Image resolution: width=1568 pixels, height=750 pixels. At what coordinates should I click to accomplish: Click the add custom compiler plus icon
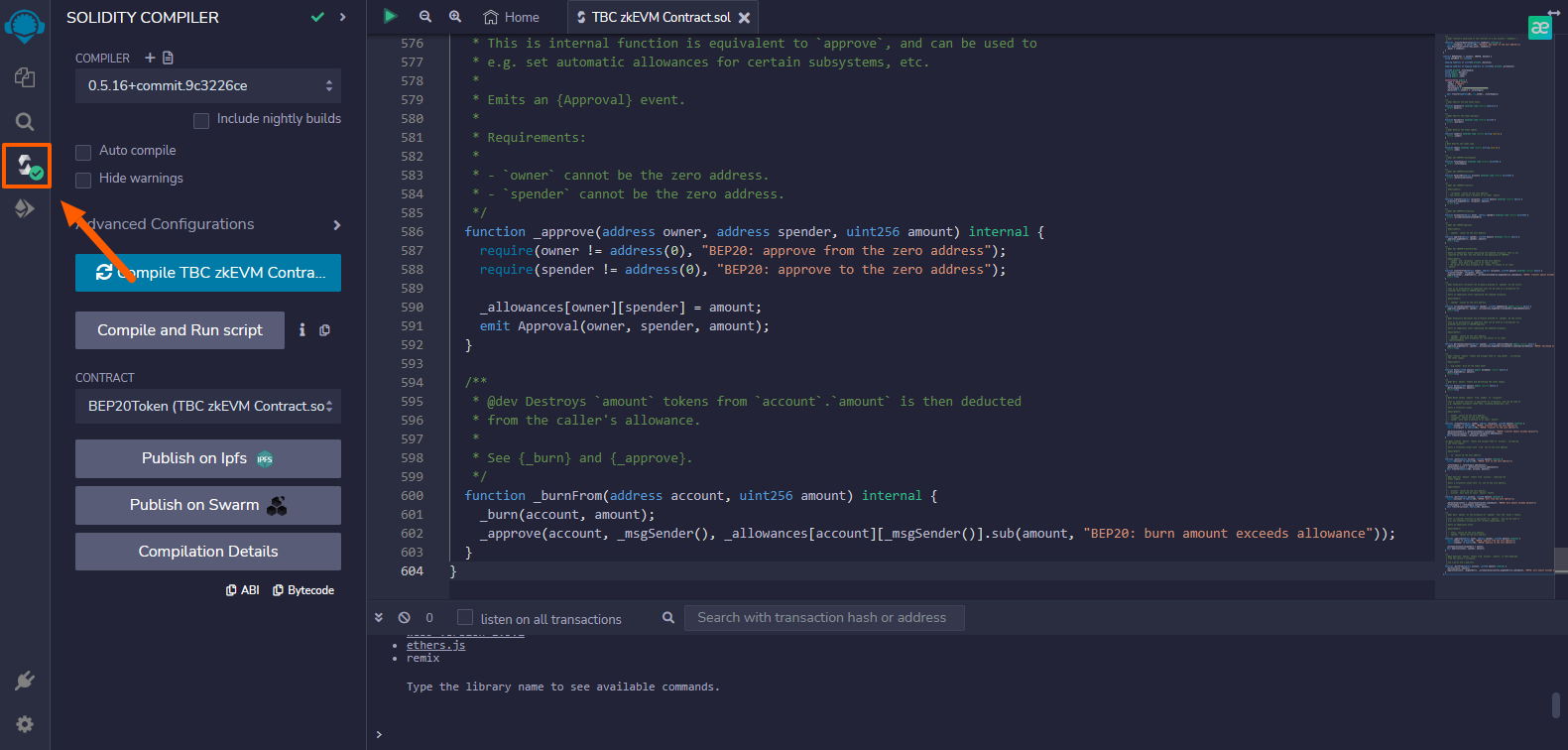(x=150, y=58)
